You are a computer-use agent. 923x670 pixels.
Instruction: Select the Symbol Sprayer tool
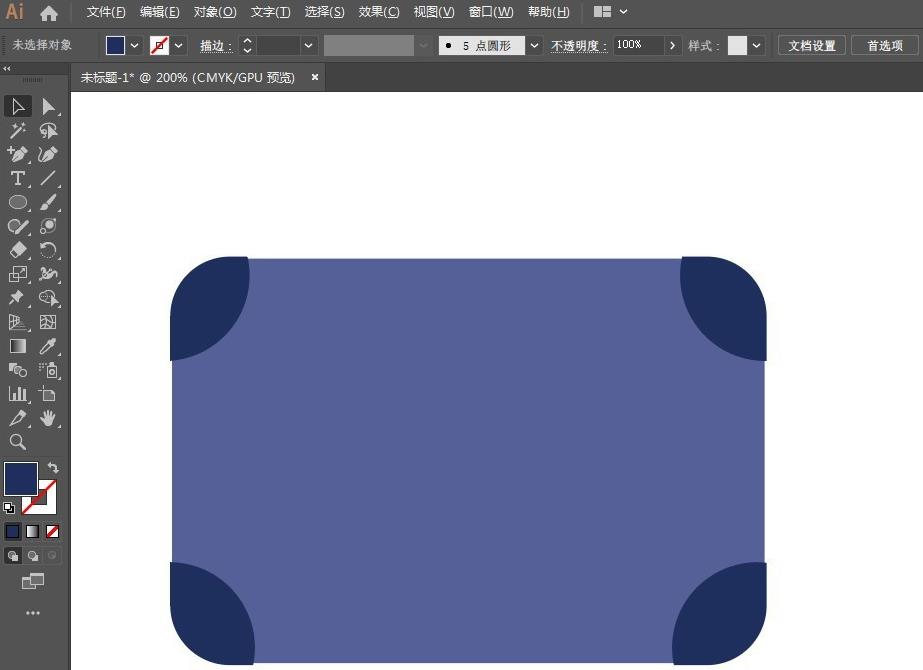[x=48, y=370]
